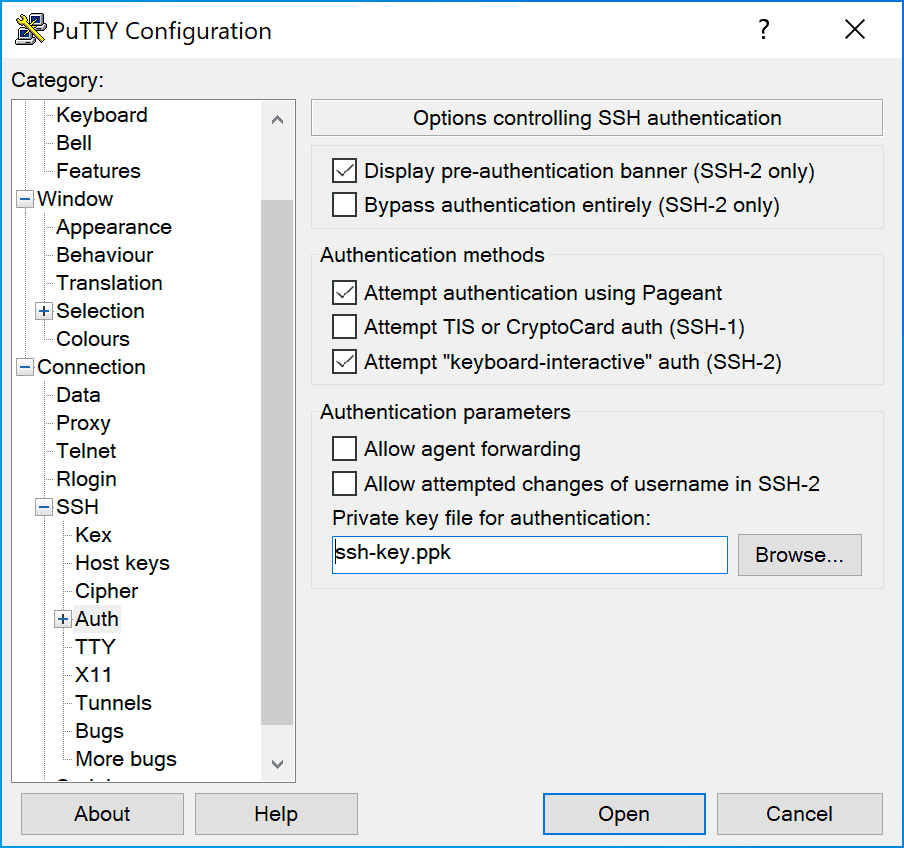Viewport: 904px width, 848px height.
Task: Click the scrollbar down arrow in the category list
Action: (x=277, y=765)
